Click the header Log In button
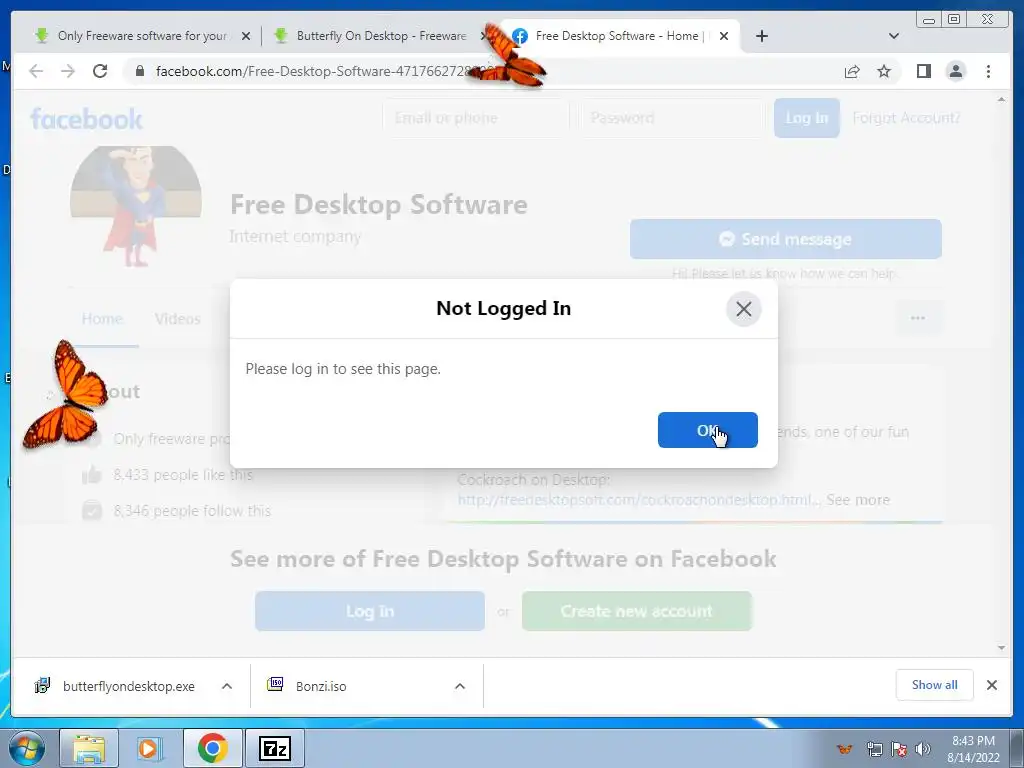 click(807, 118)
